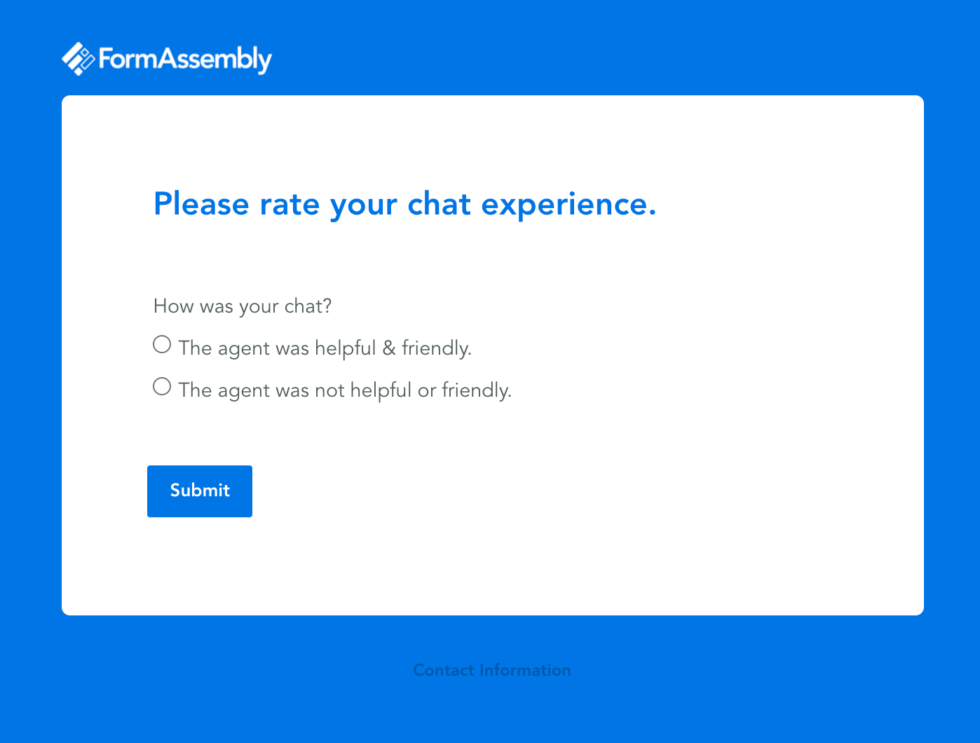This screenshot has width=980, height=743.
Task: Click the FormAssembly wordmark in the header
Action: click(185, 59)
